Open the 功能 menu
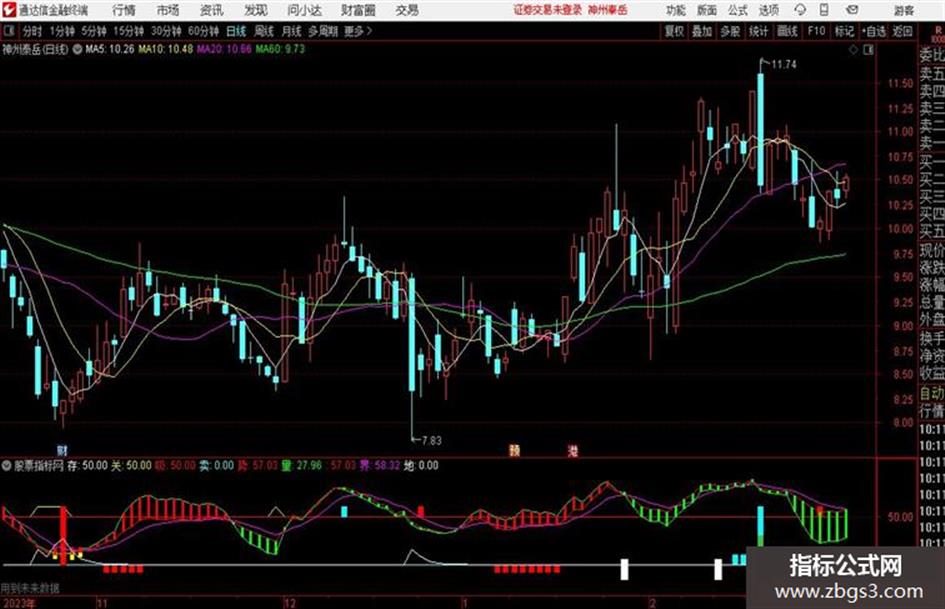Screen dimensions: 945x609 pos(676,10)
